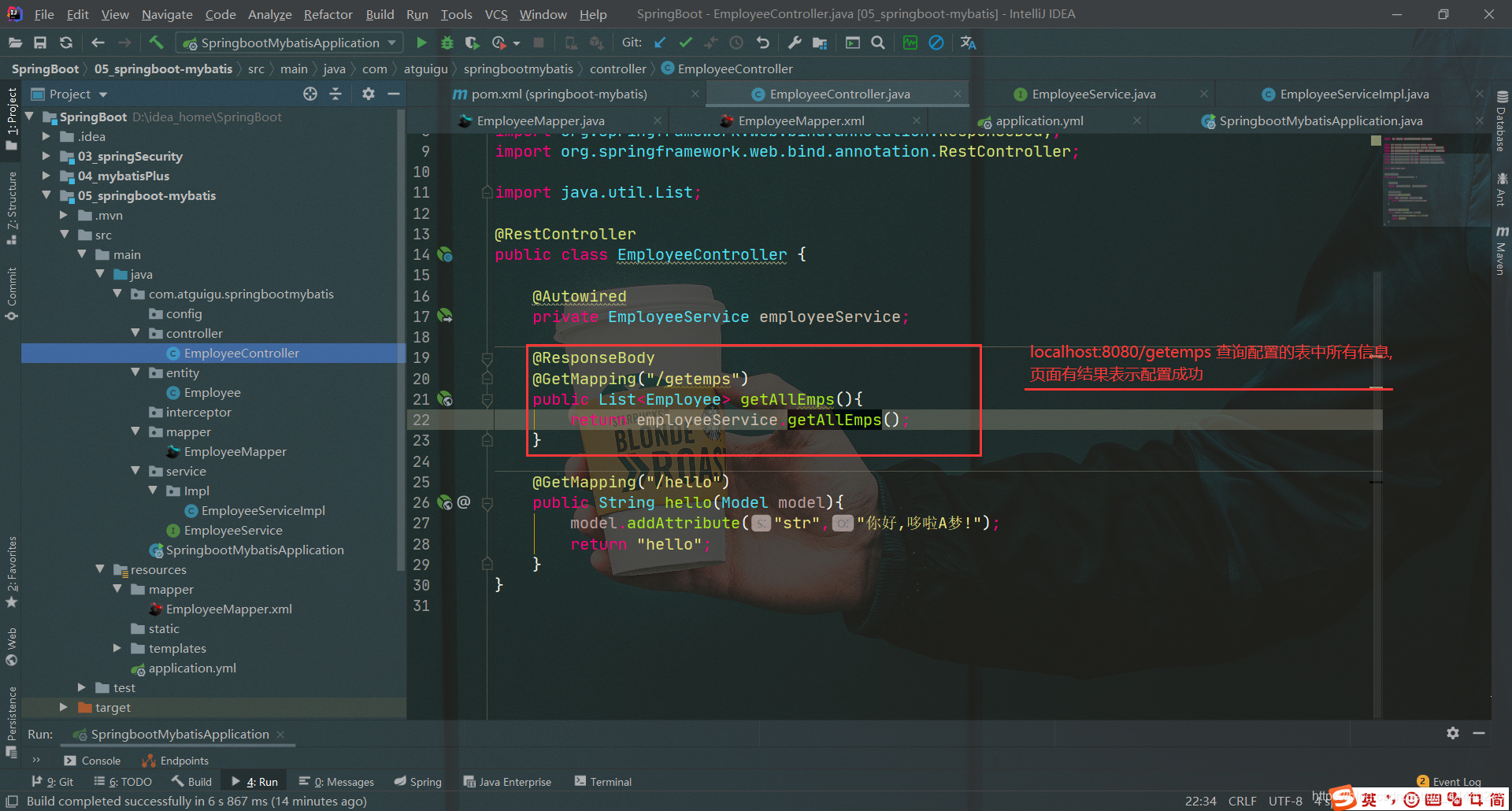Switch to application.yml editor tab
The height and width of the screenshot is (811, 1512).
coord(1039,121)
